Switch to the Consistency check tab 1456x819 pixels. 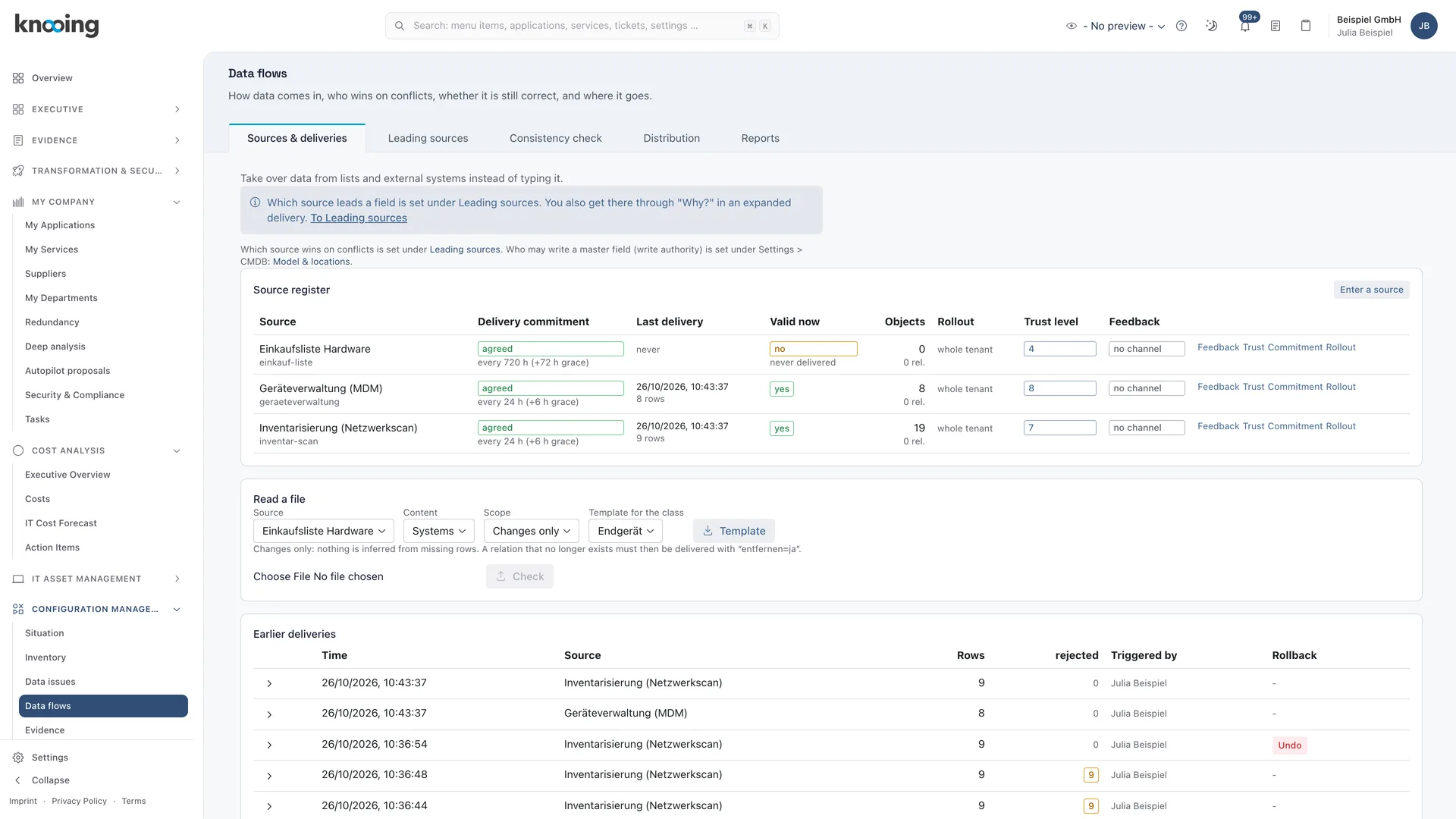pyautogui.click(x=556, y=138)
